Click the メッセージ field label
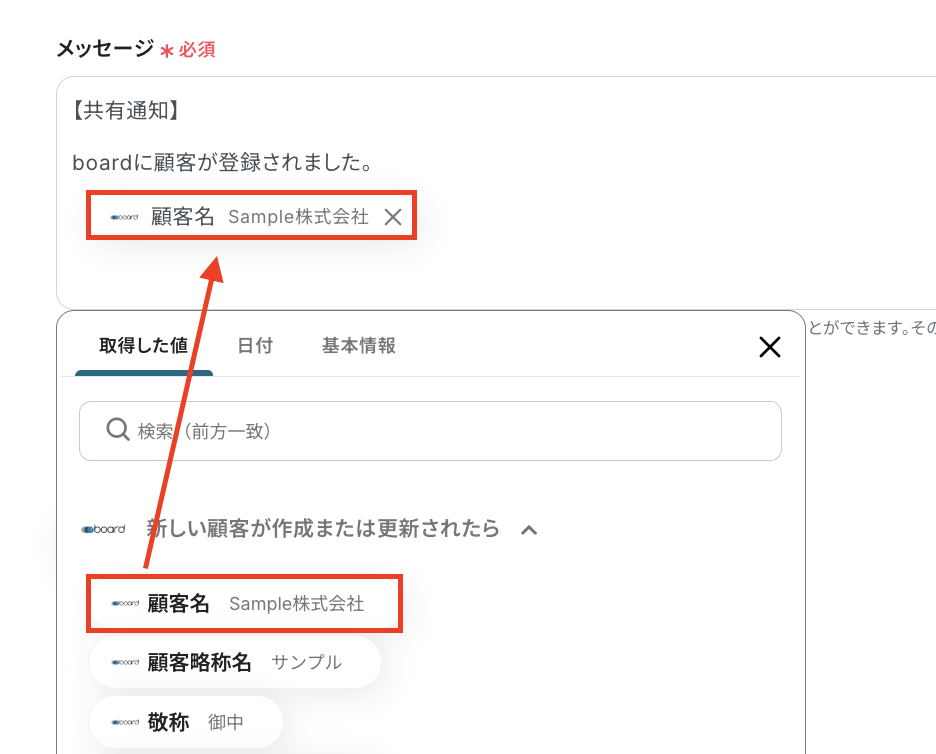Image resolution: width=936 pixels, height=754 pixels. [105, 48]
